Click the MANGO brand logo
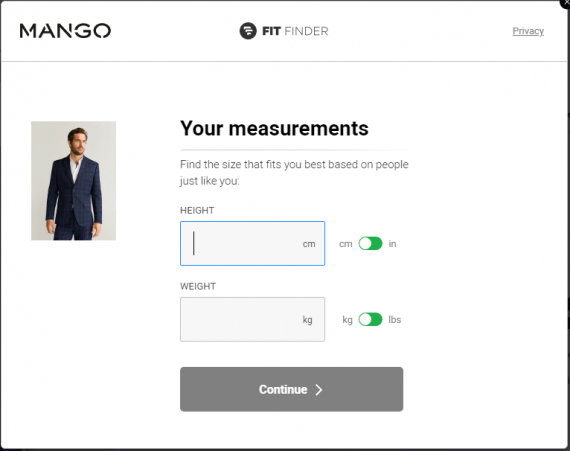Viewport: 570px width, 451px height. [65, 31]
